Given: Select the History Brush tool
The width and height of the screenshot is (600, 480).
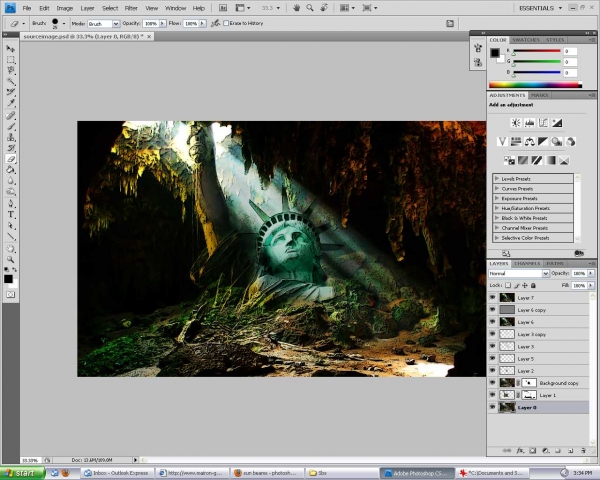Looking at the screenshot, I should point(10,148).
